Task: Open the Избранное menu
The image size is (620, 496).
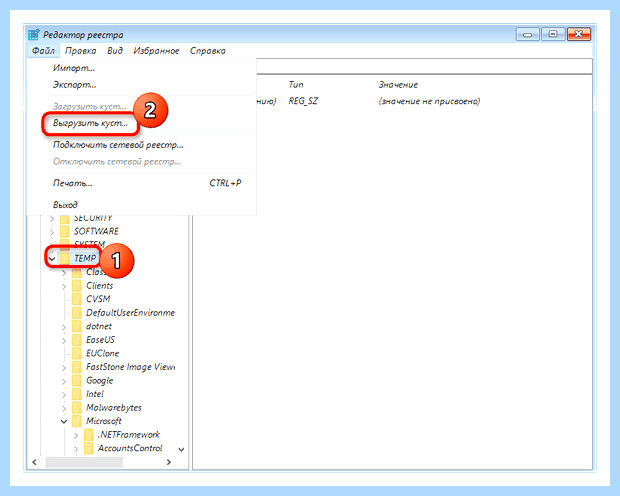Action: coord(156,51)
